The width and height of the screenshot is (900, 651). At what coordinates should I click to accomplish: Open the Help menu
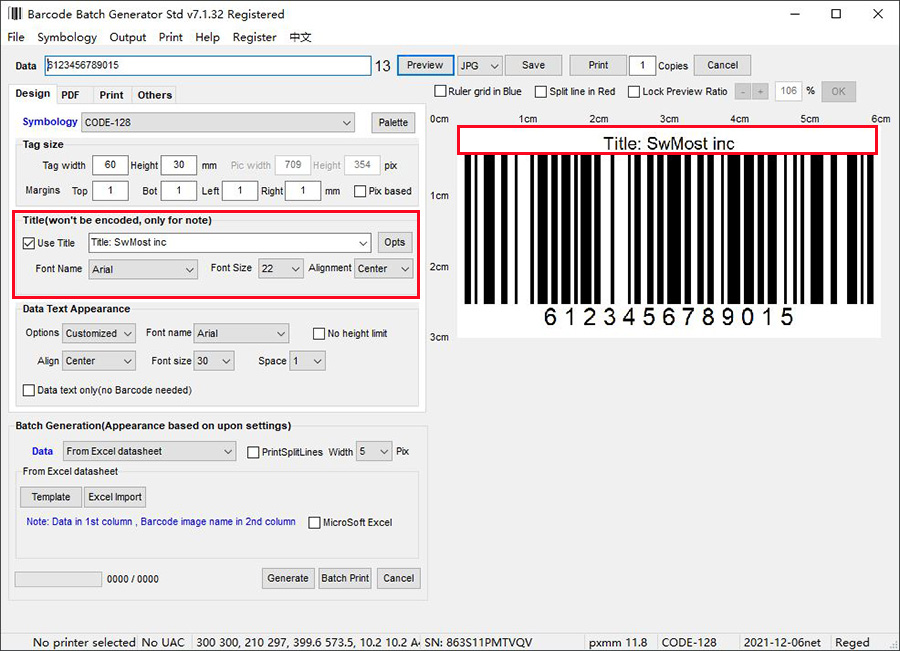tap(207, 37)
